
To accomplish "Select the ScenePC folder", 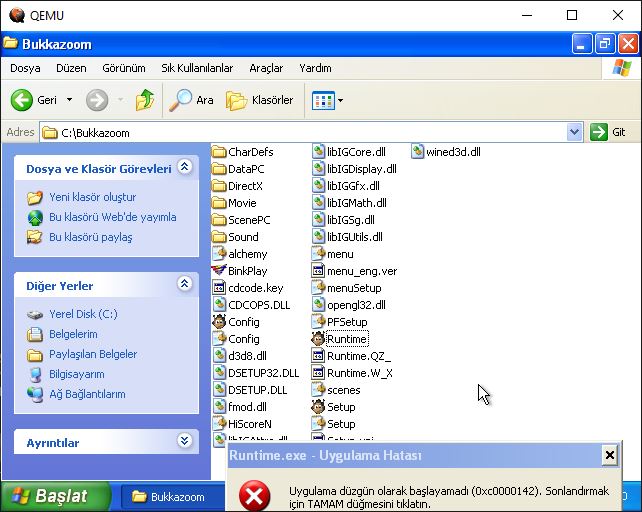I will pos(242,220).
